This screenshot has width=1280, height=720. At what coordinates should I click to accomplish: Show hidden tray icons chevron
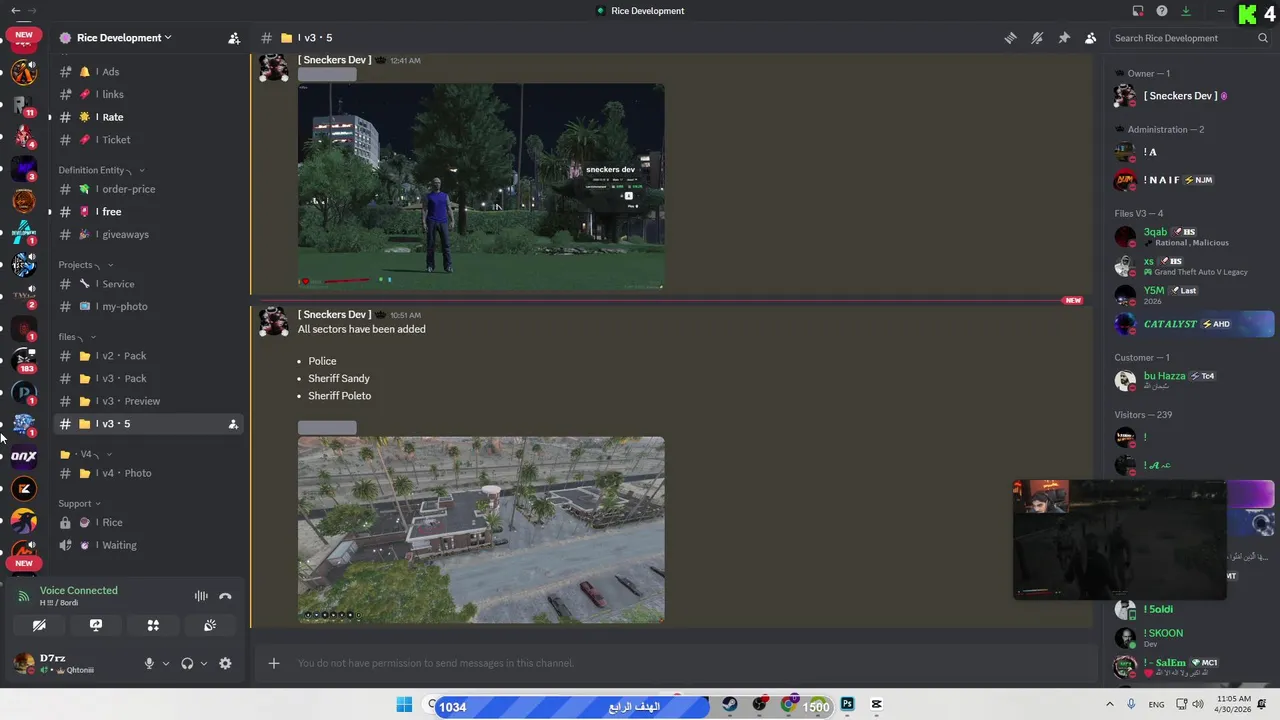click(x=1109, y=705)
